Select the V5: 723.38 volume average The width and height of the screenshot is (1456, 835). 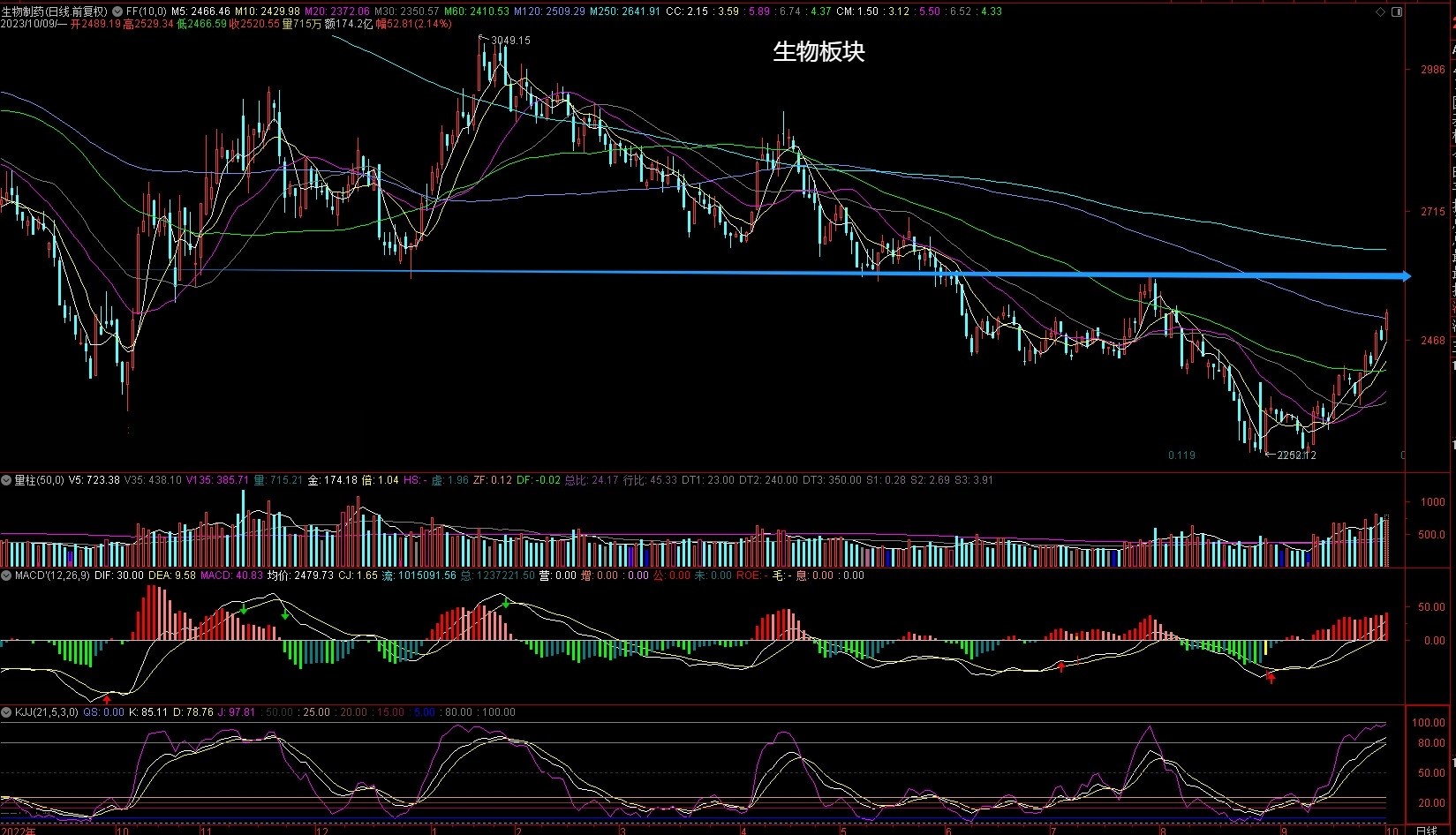click(x=94, y=480)
